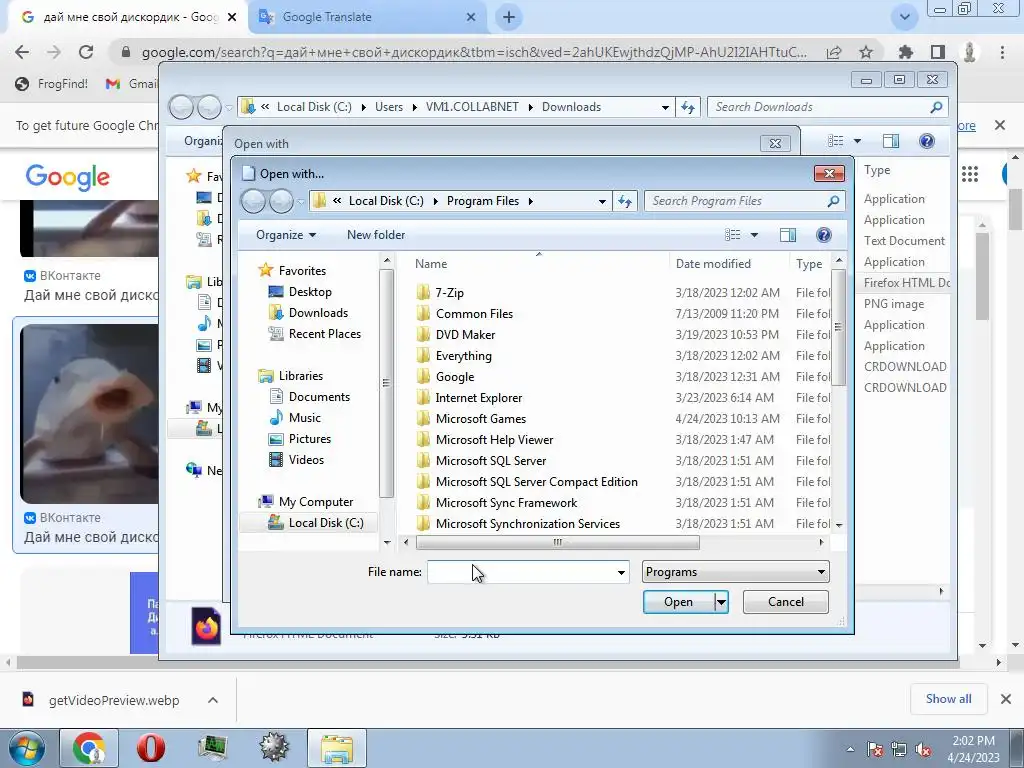Open the 7-Zip folder
Screen dimensions: 1024x768
pyautogui.click(x=449, y=293)
